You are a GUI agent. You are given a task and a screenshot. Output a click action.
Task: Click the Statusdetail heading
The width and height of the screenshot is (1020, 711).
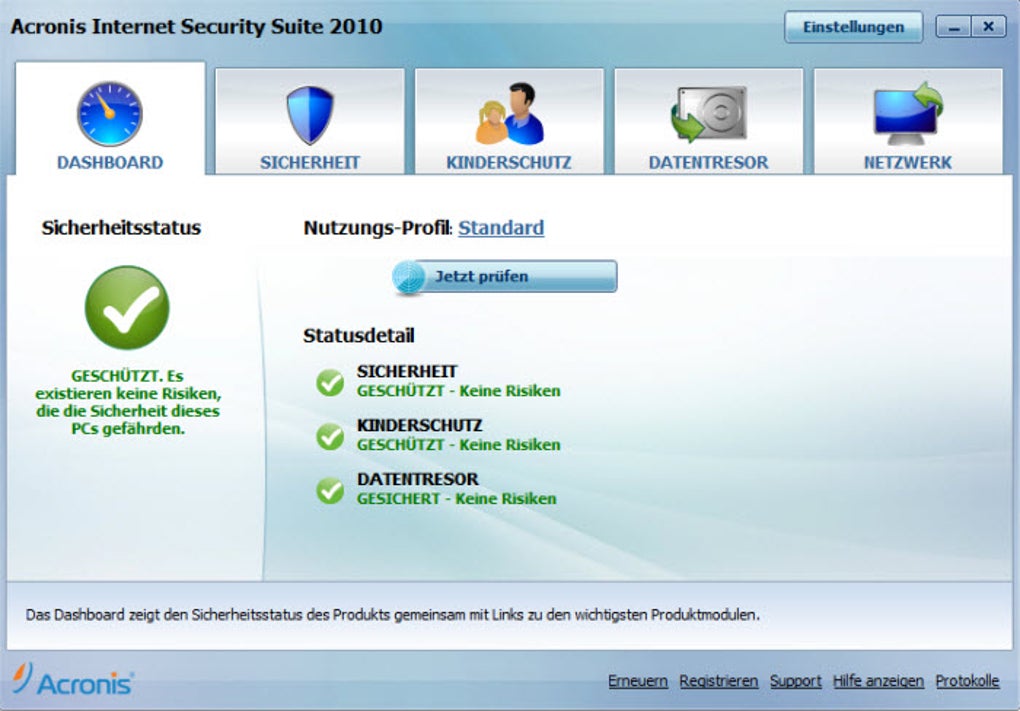[x=358, y=336]
